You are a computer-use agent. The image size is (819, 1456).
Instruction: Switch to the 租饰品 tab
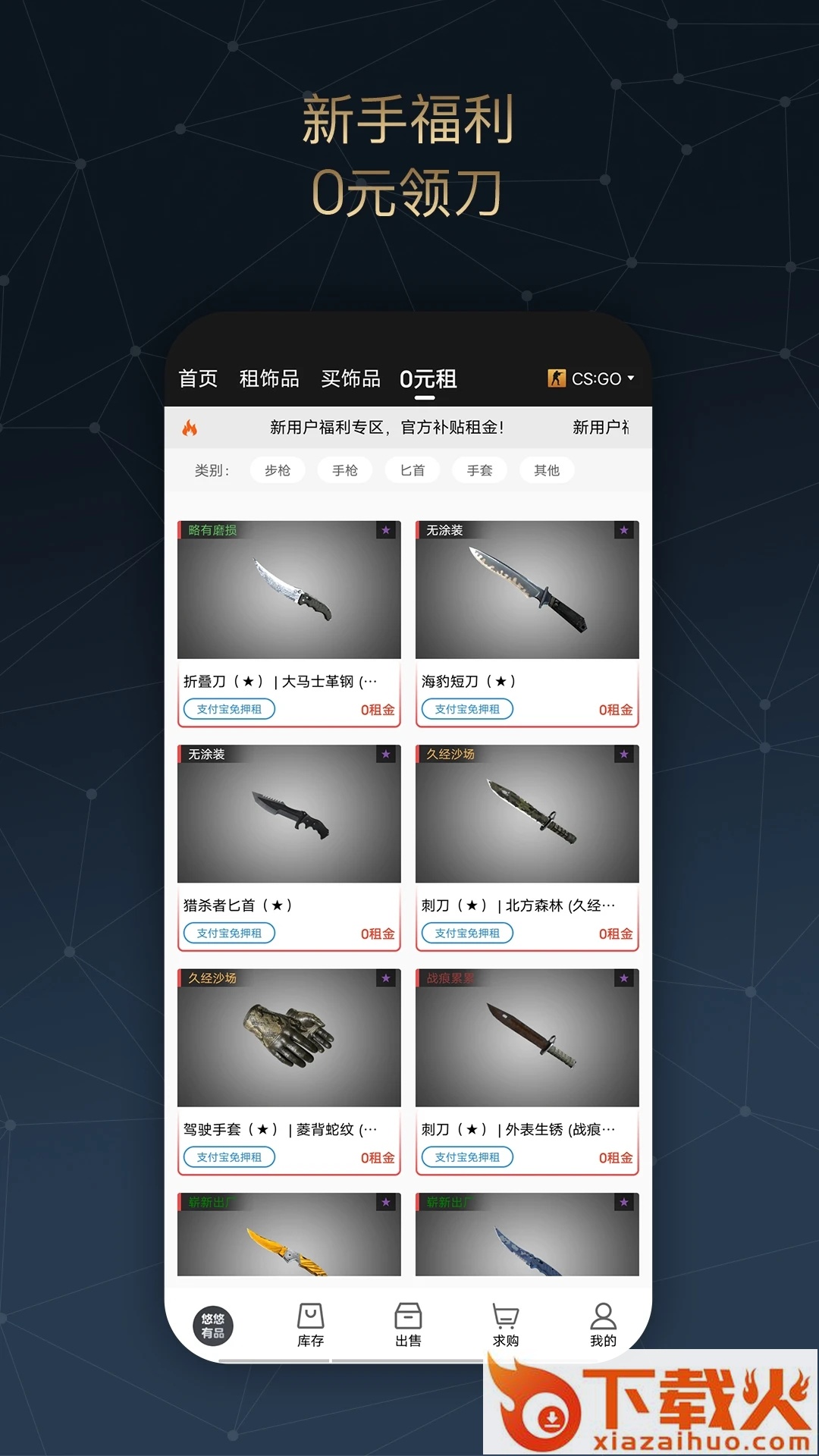pos(269,378)
